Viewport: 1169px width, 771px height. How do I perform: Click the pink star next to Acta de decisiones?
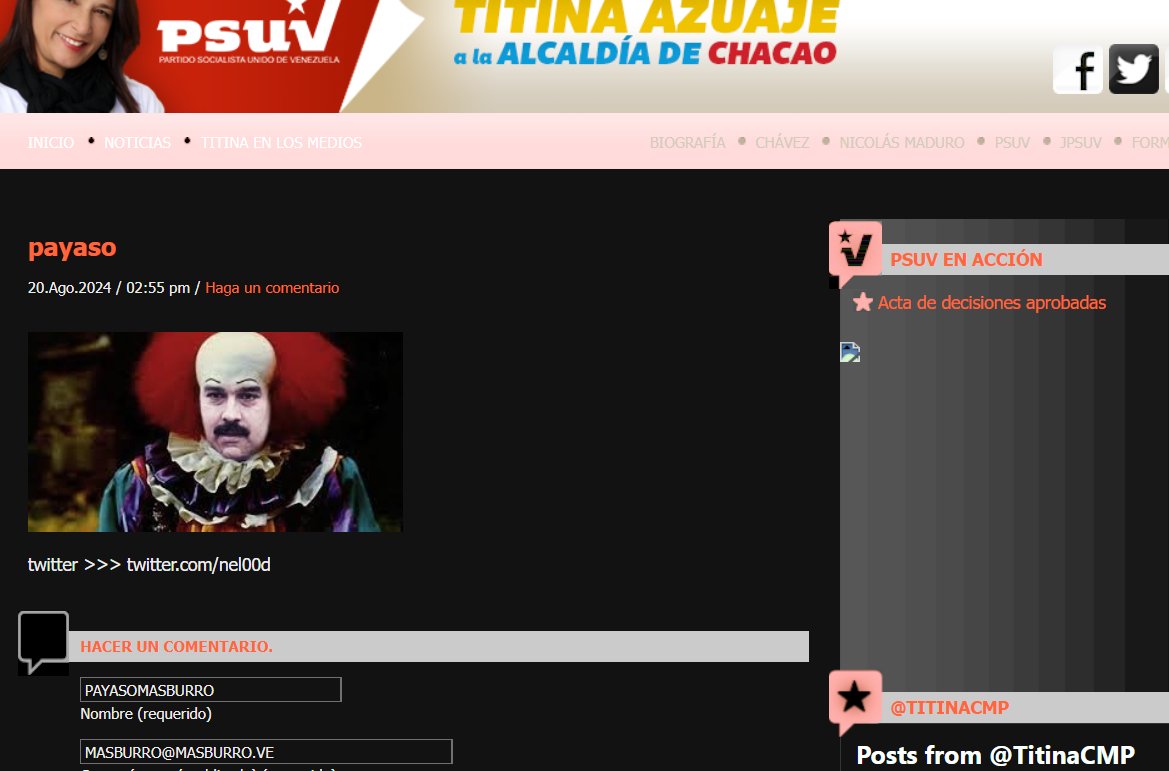(x=863, y=302)
